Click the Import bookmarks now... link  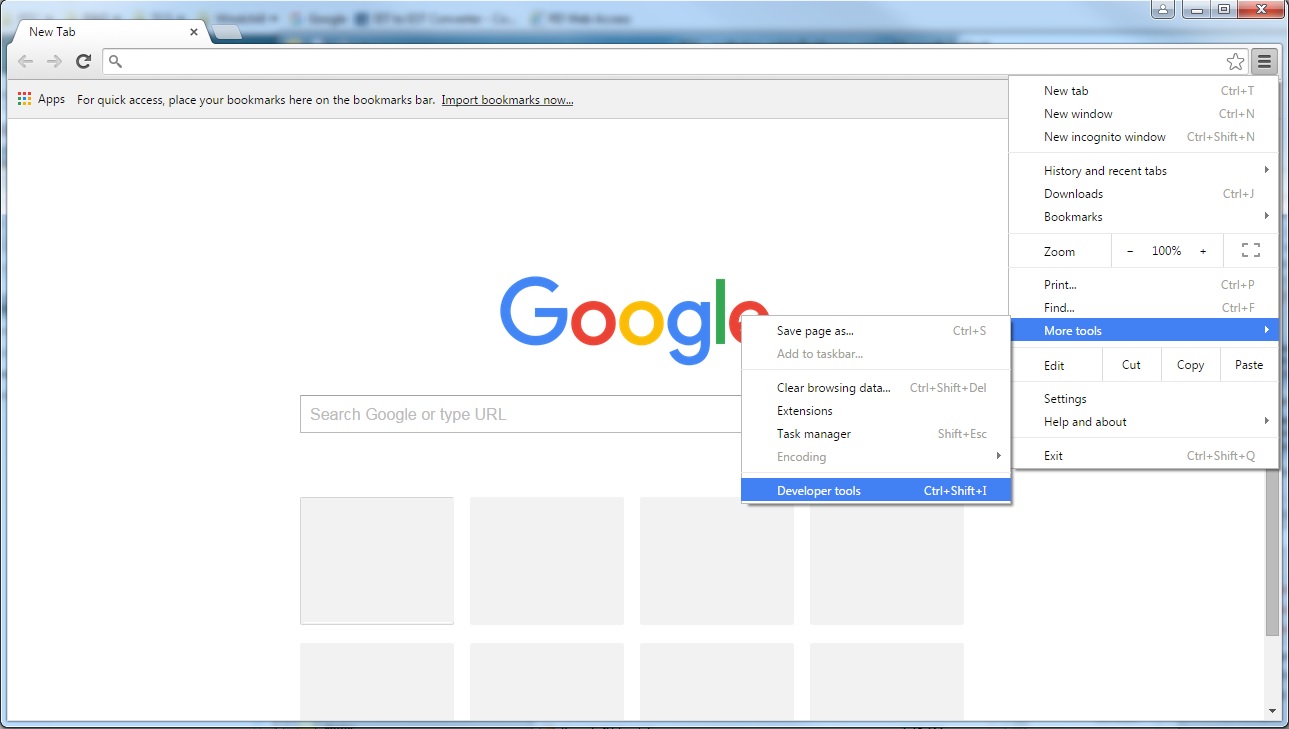click(x=507, y=100)
